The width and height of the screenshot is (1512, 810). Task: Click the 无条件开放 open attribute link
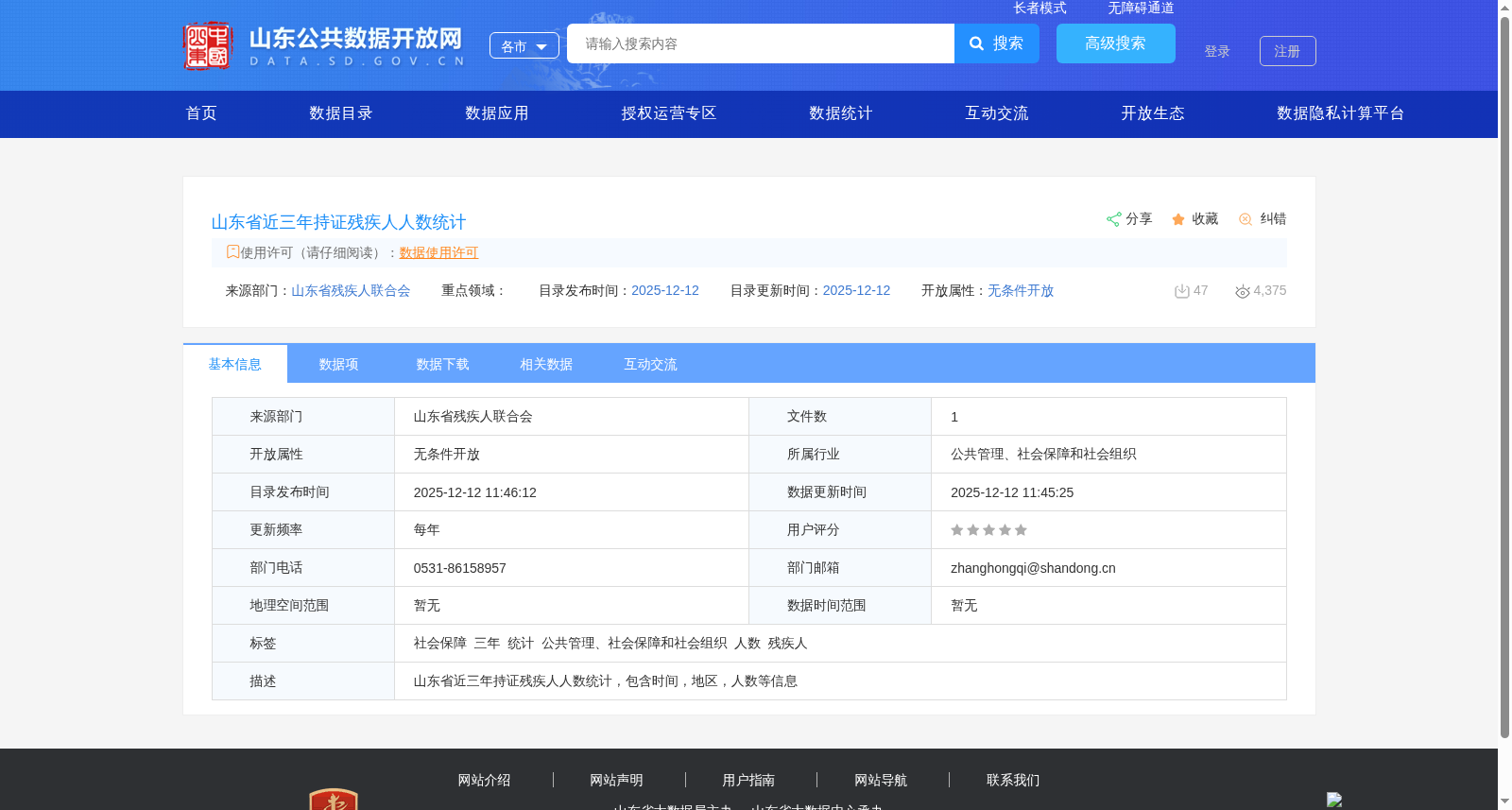tap(1021, 291)
